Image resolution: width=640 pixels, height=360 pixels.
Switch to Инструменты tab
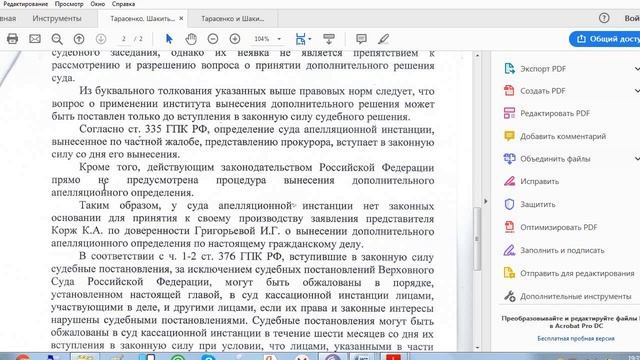tap(57, 18)
